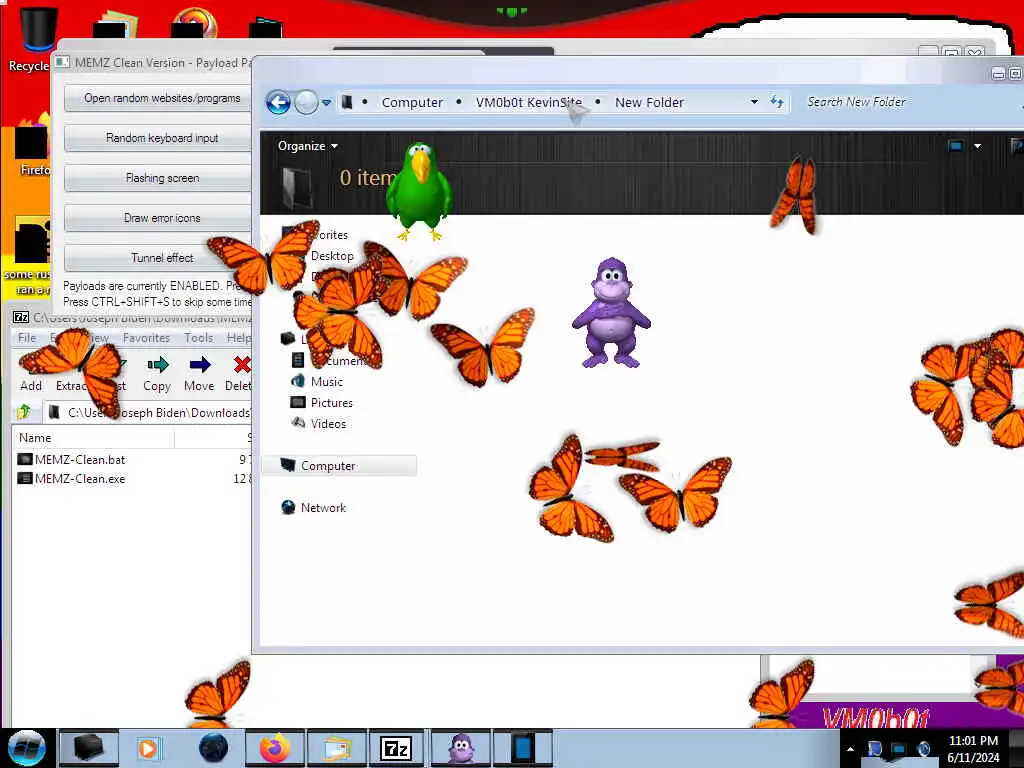Viewport: 1024px width, 768px height.
Task: Toggle Tunnel effect payload
Action: (x=158, y=257)
